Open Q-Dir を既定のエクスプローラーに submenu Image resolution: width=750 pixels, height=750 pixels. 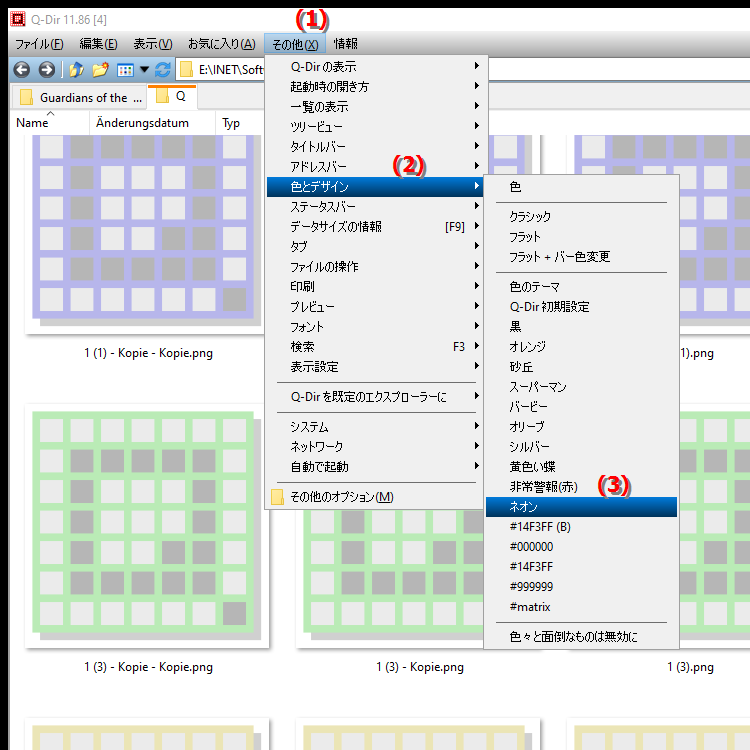pyautogui.click(x=375, y=397)
